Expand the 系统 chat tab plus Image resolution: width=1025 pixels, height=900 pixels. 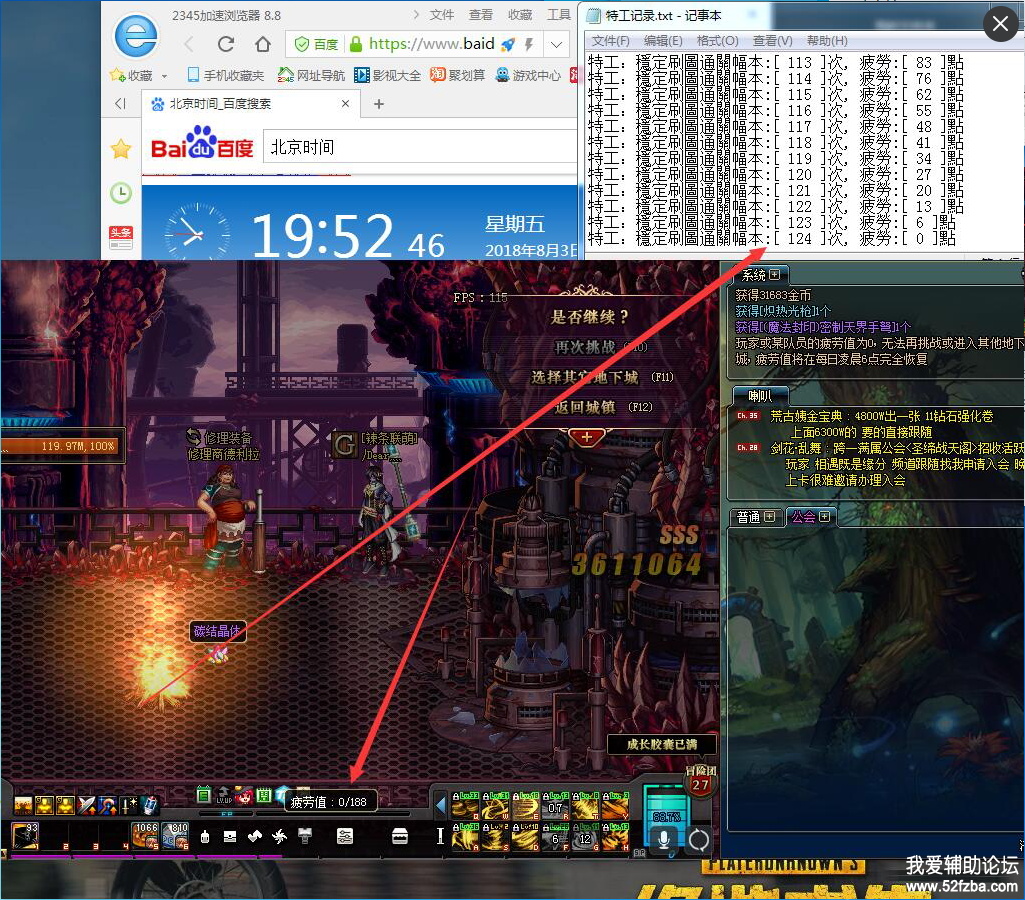coord(775,275)
